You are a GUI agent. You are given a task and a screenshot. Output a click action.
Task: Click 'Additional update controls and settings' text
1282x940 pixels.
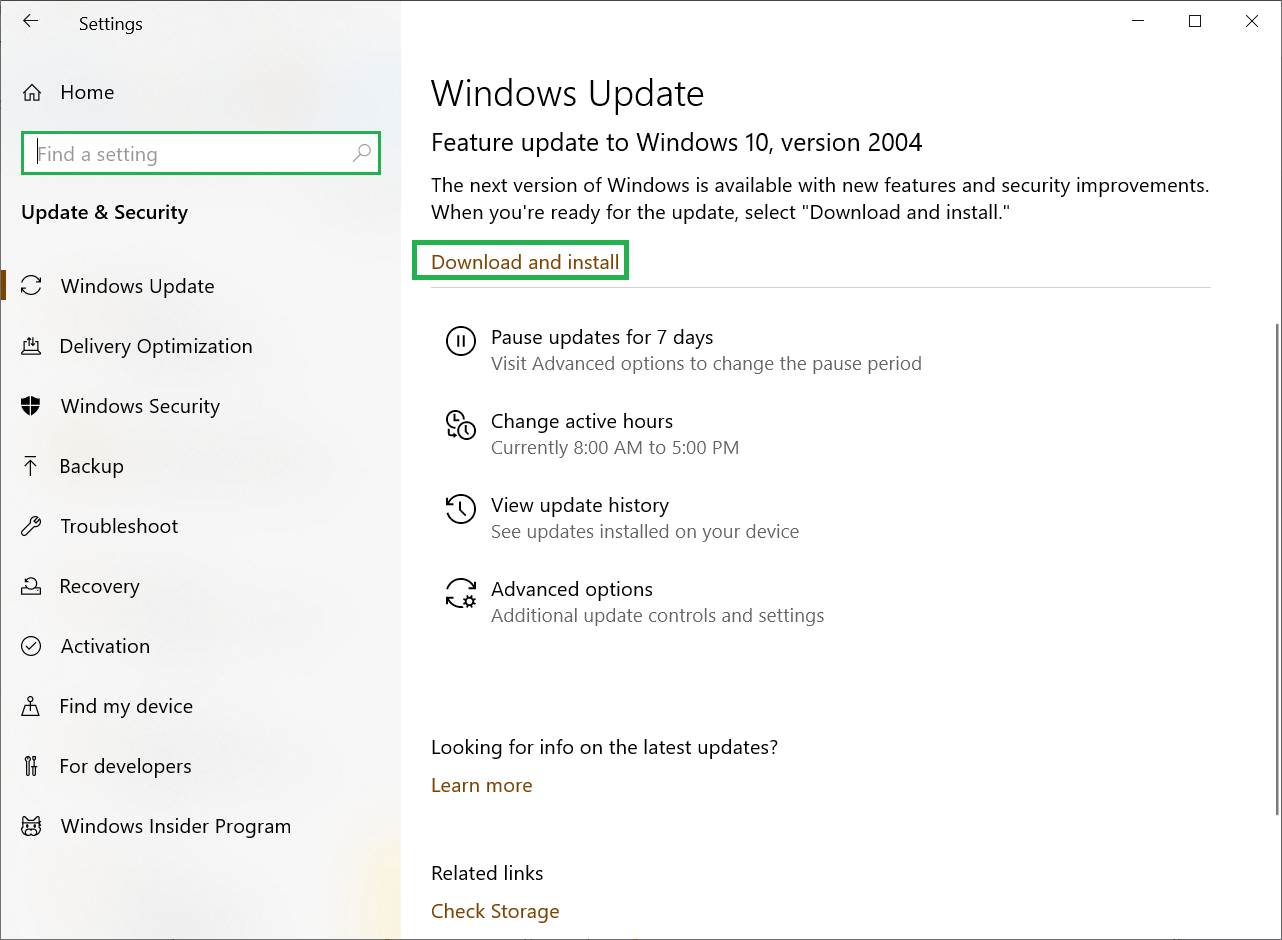click(x=658, y=615)
